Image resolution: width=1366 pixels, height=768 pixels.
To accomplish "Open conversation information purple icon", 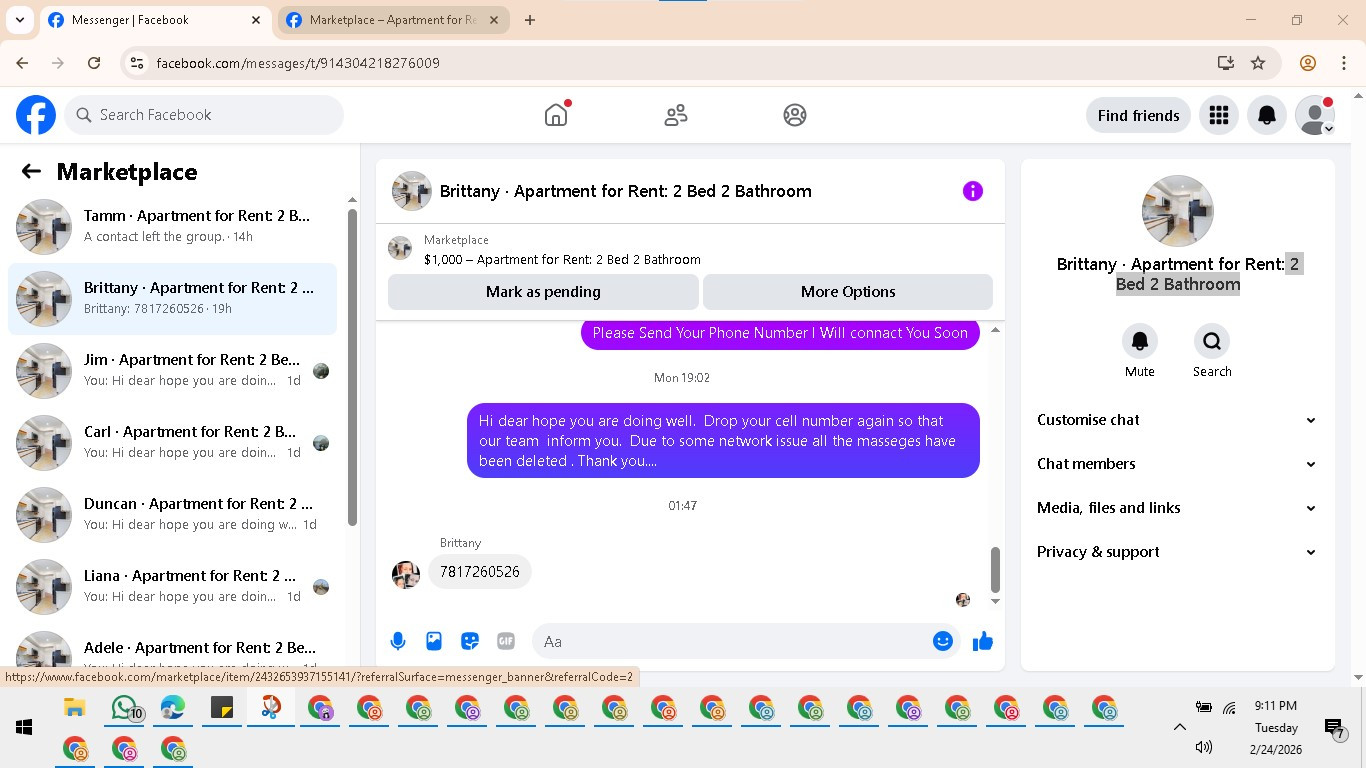I will [973, 191].
